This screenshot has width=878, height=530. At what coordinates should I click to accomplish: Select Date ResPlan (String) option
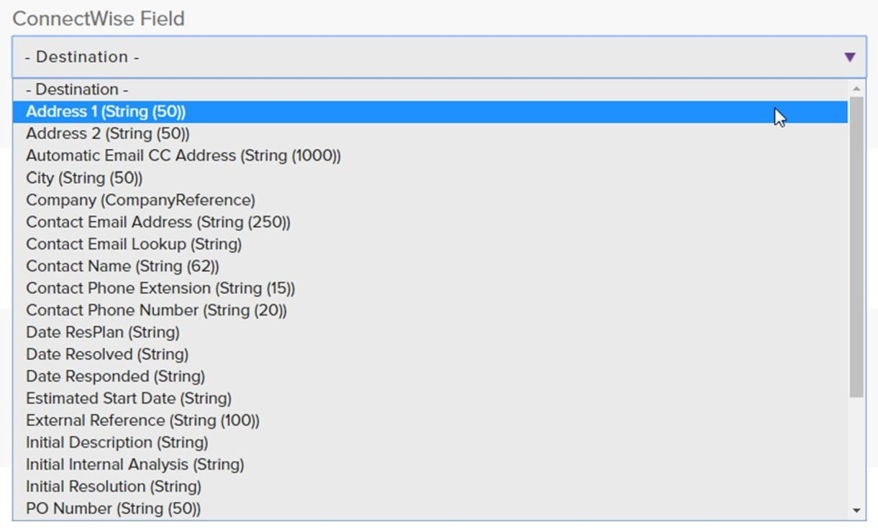[103, 332]
